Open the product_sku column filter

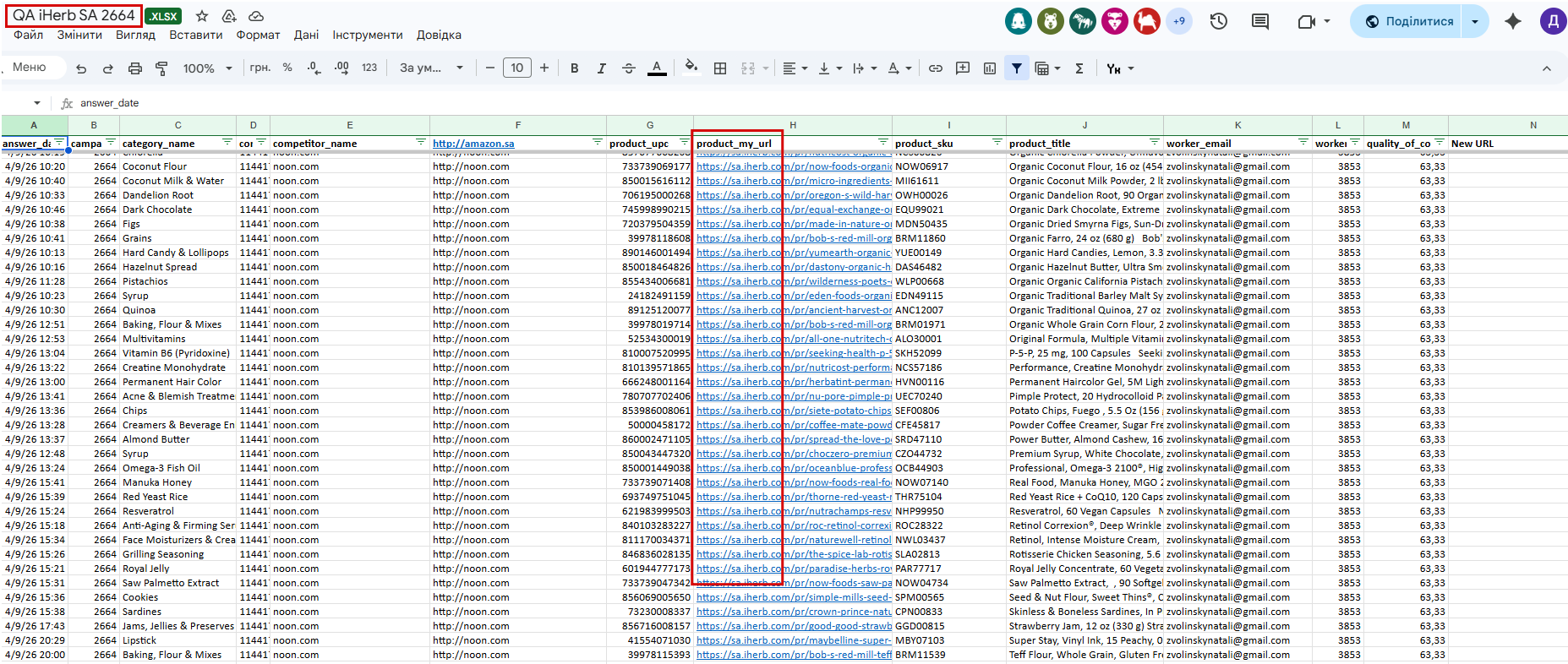[997, 142]
